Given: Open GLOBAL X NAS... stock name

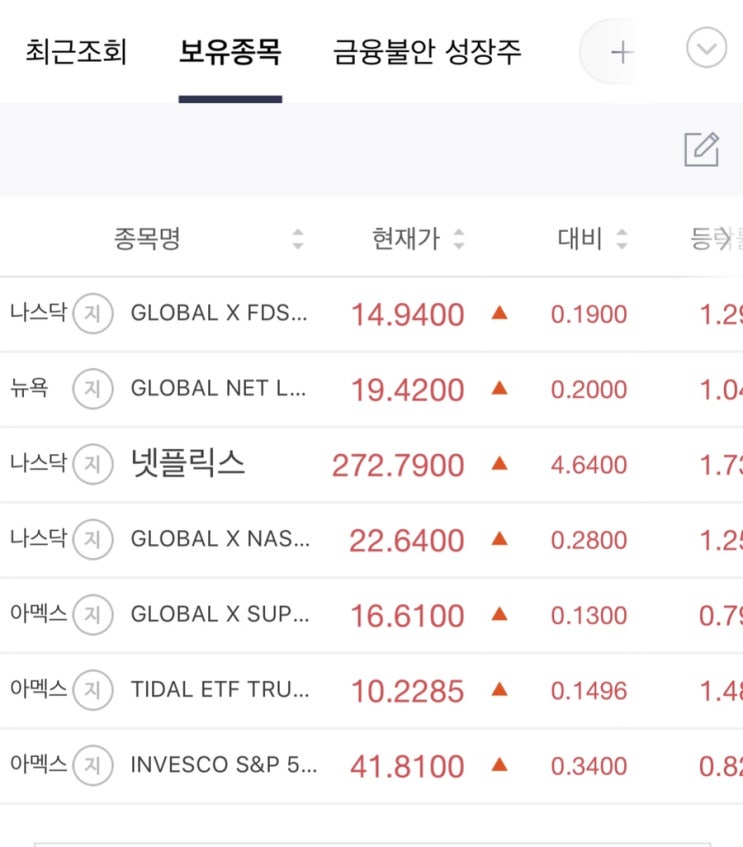Looking at the screenshot, I should [x=220, y=539].
